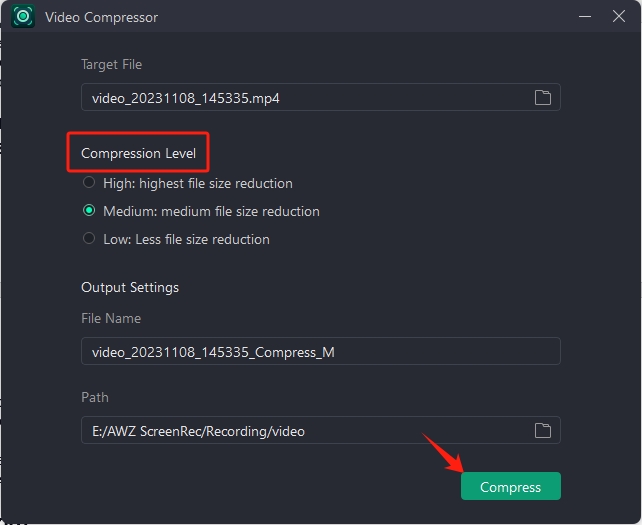Close the Video Compressor window
The image size is (642, 525).
619,17
